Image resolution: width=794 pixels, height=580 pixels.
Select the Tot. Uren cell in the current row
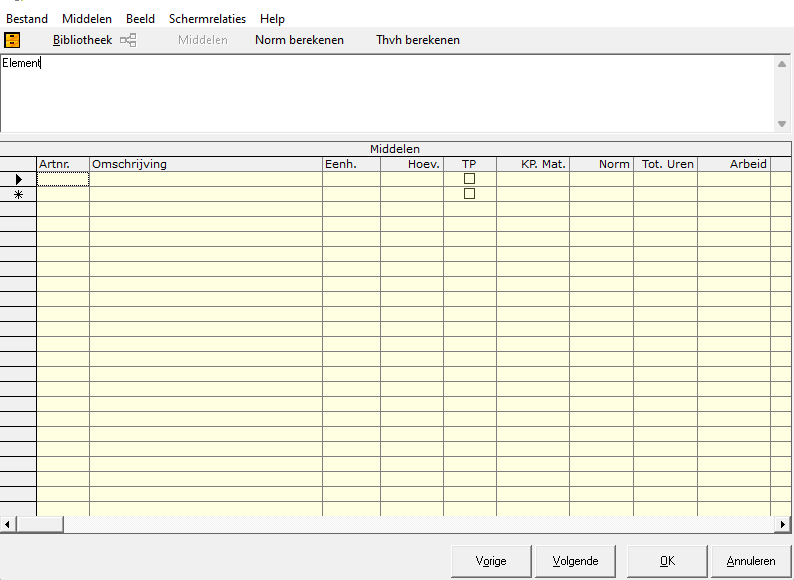click(x=666, y=179)
